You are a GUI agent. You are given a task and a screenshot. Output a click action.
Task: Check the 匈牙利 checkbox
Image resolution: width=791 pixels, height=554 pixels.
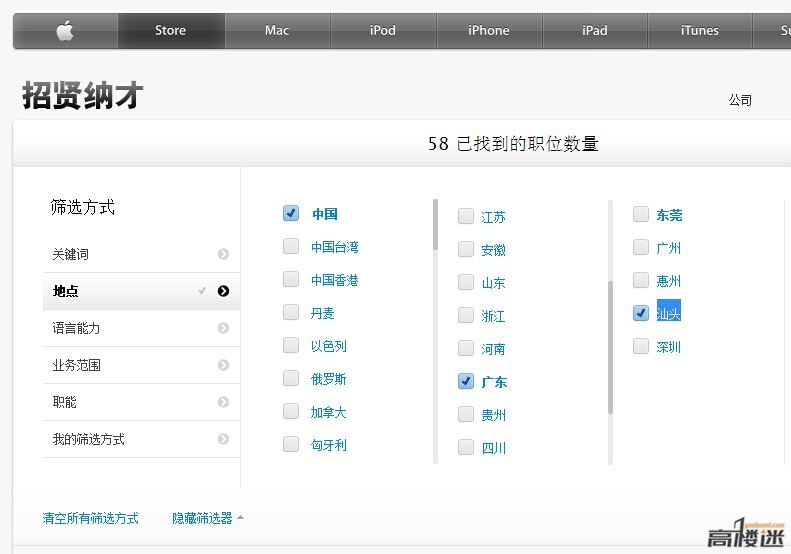[291, 444]
